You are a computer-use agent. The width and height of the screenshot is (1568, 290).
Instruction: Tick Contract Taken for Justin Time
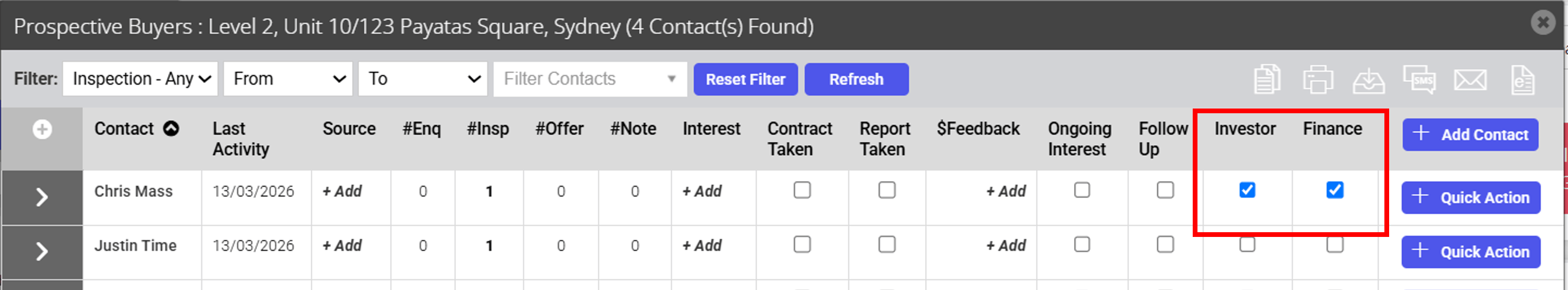pyautogui.click(x=802, y=245)
